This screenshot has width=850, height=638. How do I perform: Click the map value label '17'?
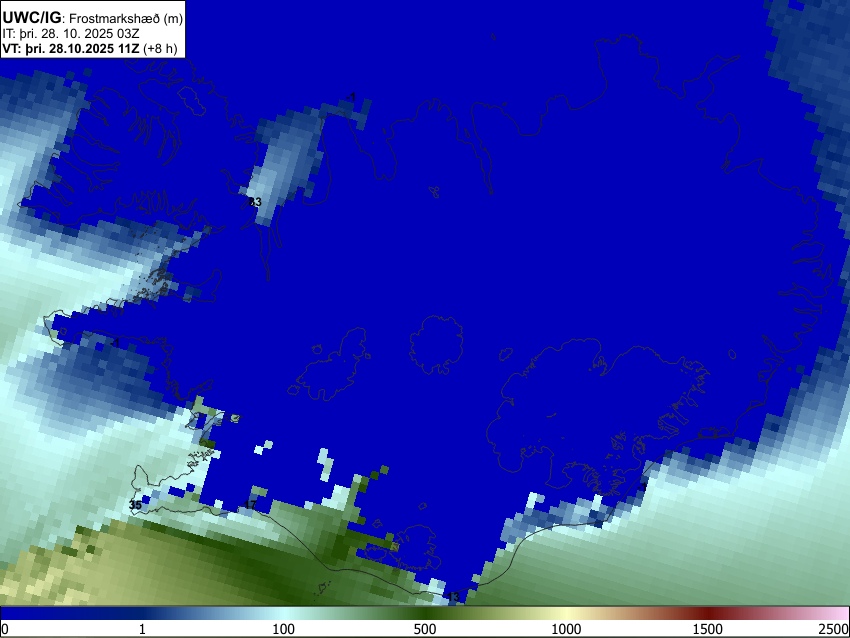250,505
